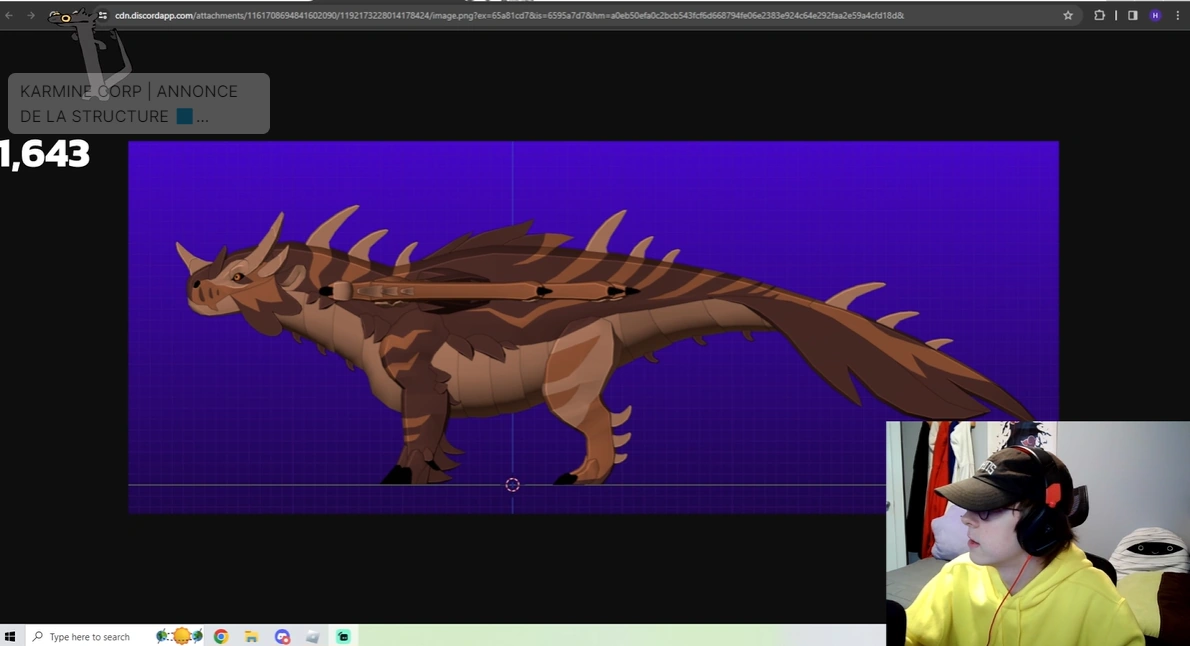Open the gray app icon on the taskbar
Screen dimensions: 1190x646
(312, 636)
